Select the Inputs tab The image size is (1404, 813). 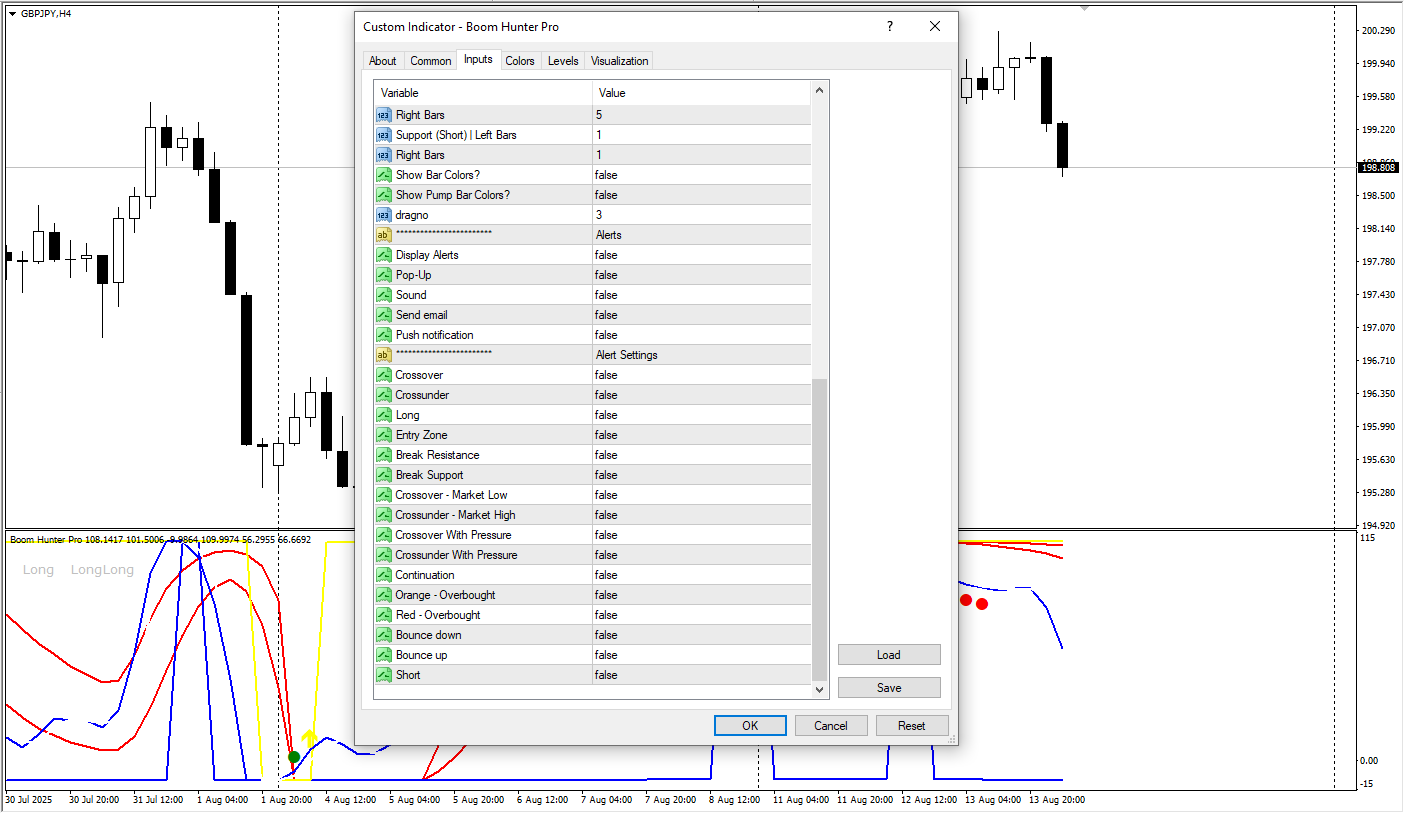pyautogui.click(x=478, y=60)
